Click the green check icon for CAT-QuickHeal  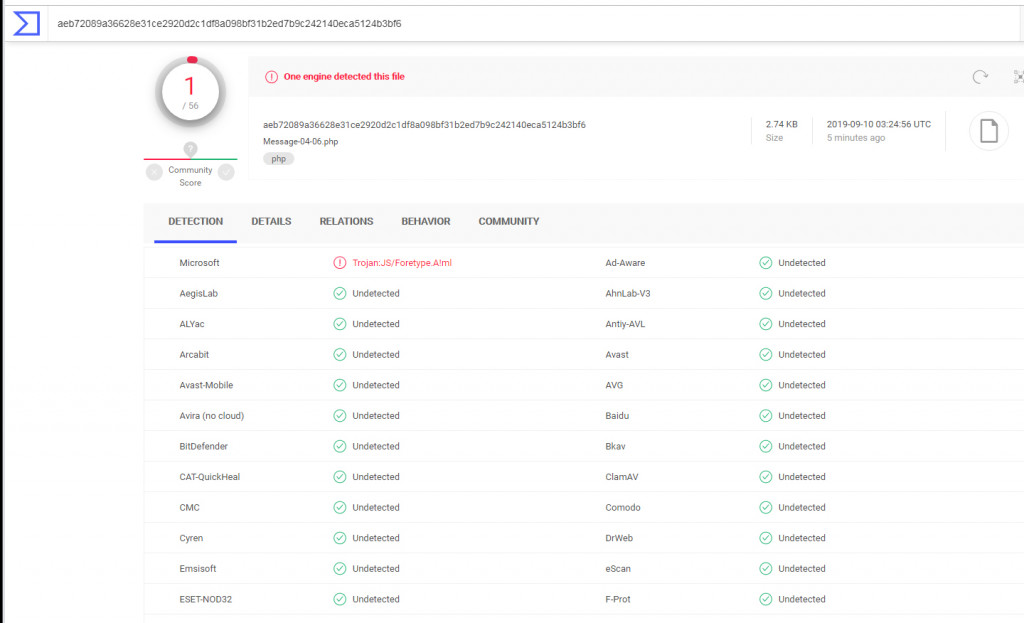click(x=340, y=477)
